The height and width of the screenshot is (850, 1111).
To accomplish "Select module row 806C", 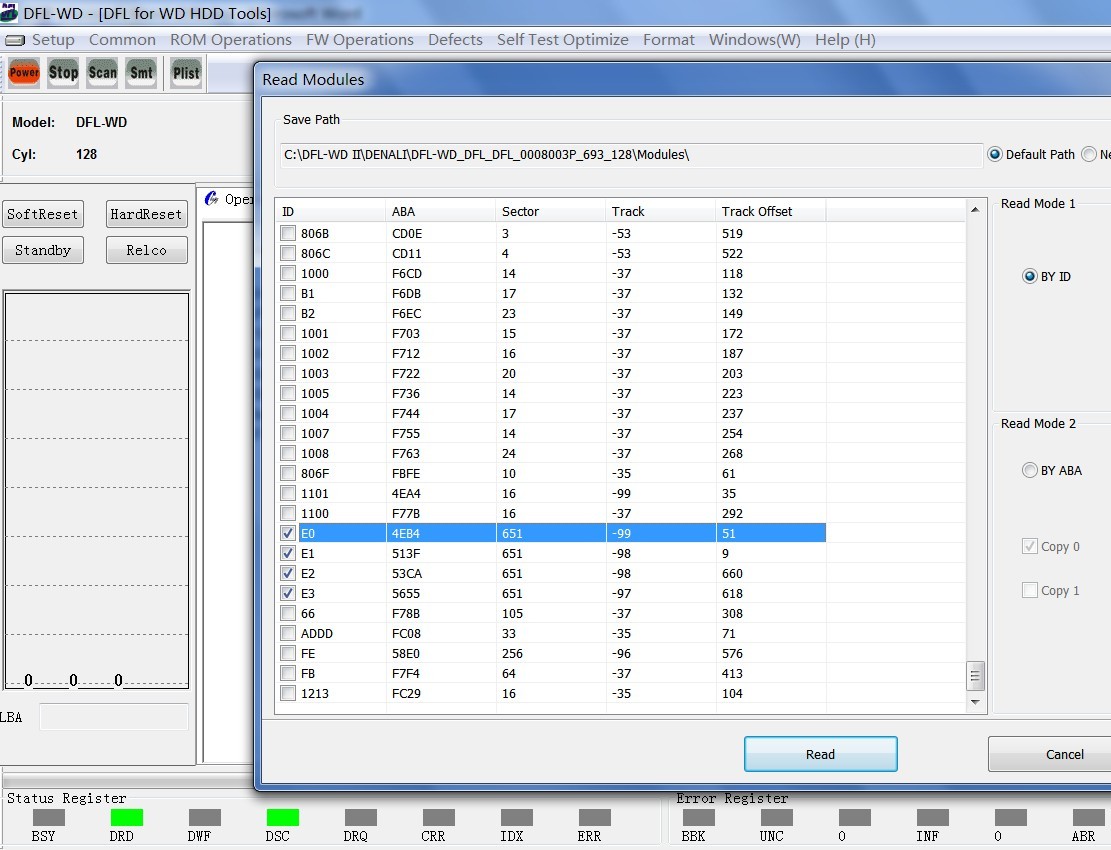I will (x=551, y=254).
